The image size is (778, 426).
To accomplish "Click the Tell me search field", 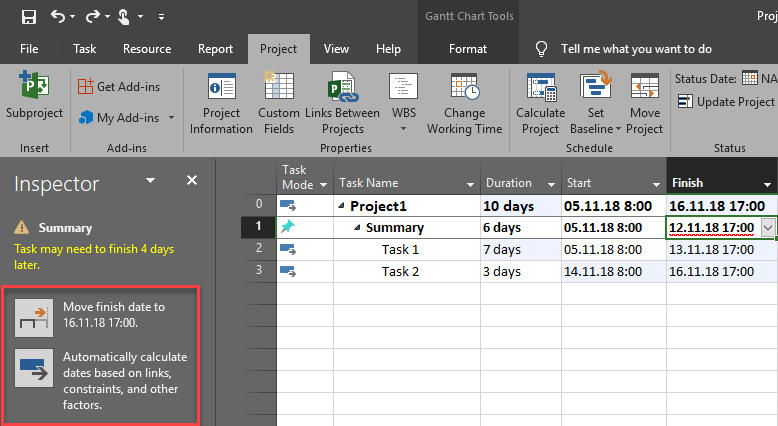I will click(x=636, y=49).
